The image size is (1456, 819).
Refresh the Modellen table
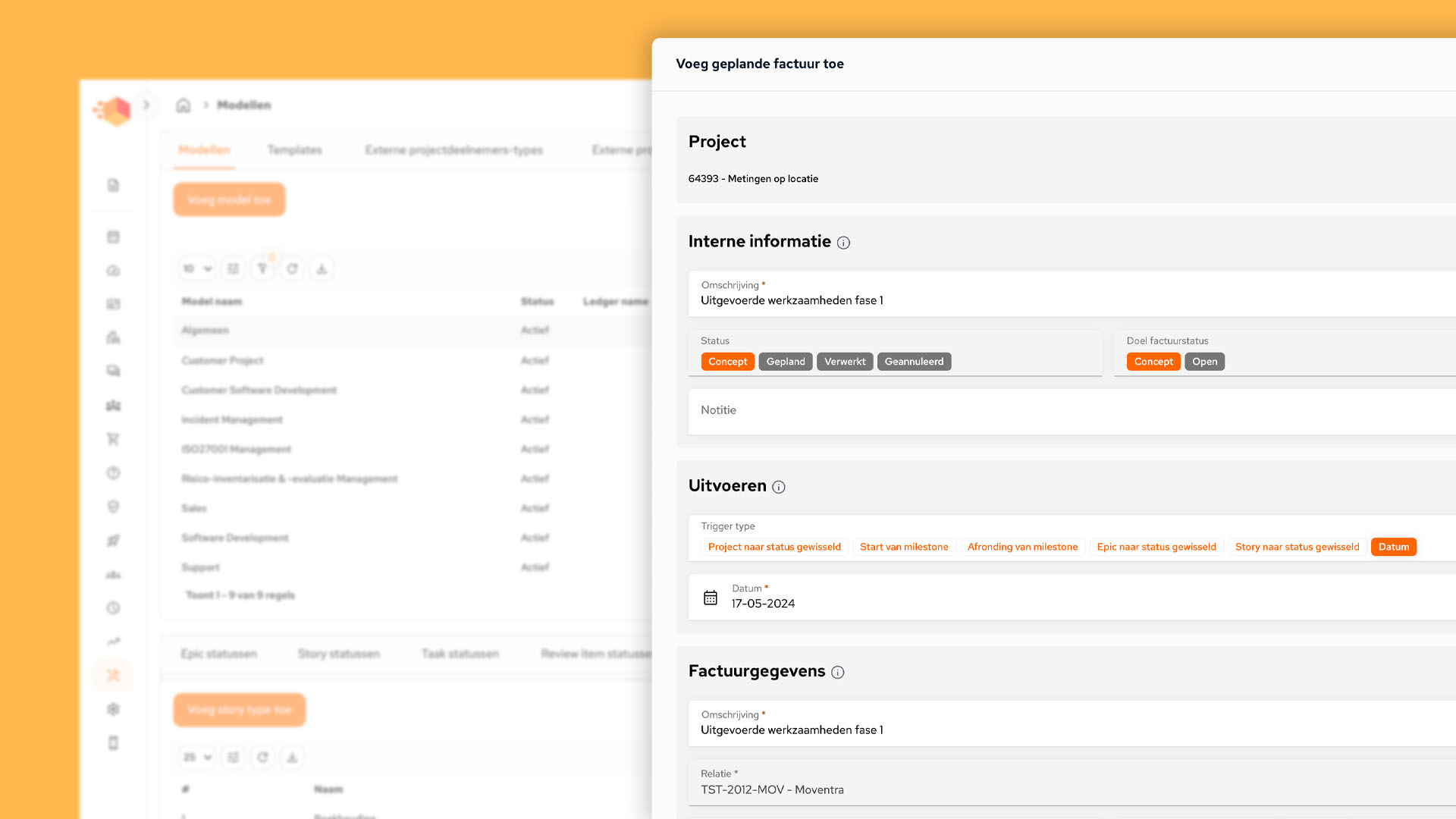[292, 268]
